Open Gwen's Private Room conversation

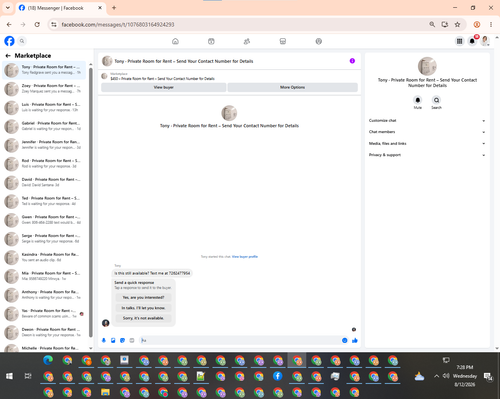[44, 220]
